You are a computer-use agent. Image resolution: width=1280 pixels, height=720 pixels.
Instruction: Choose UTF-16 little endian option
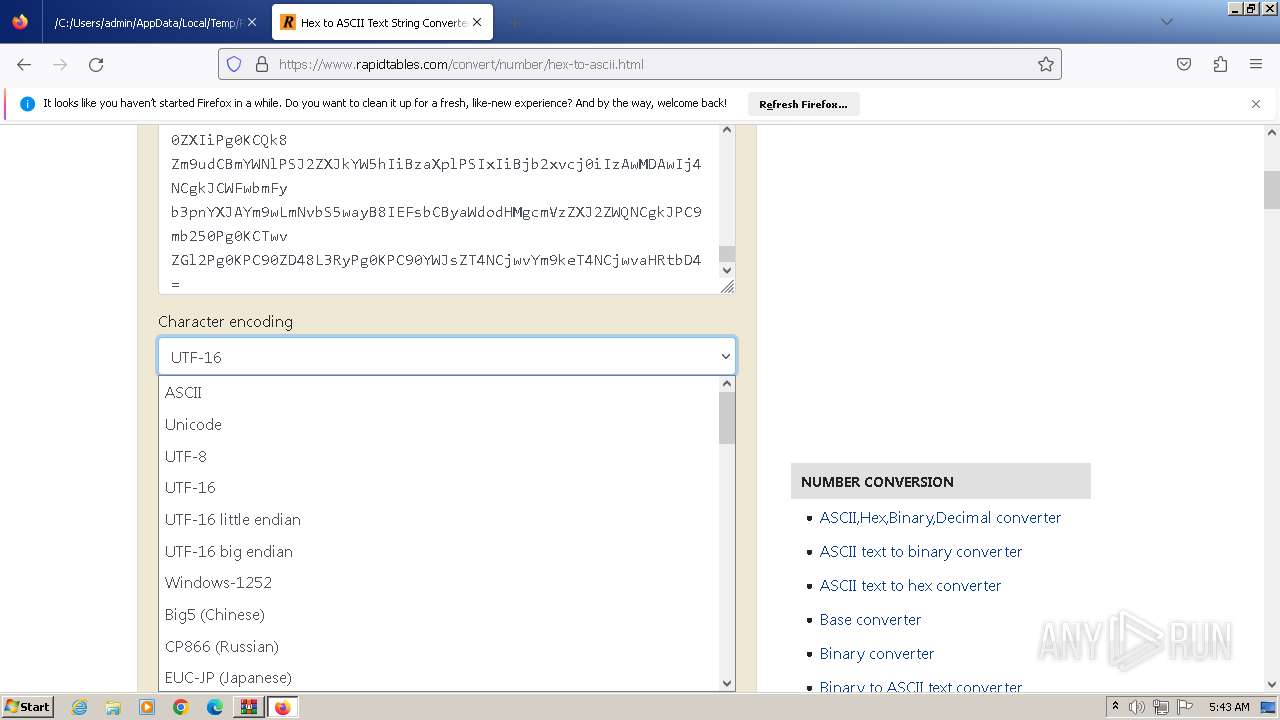(439, 519)
